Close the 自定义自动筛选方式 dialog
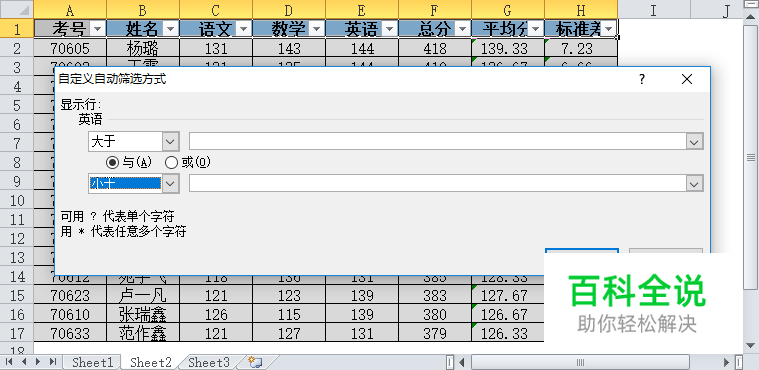The image size is (759, 370). point(686,79)
